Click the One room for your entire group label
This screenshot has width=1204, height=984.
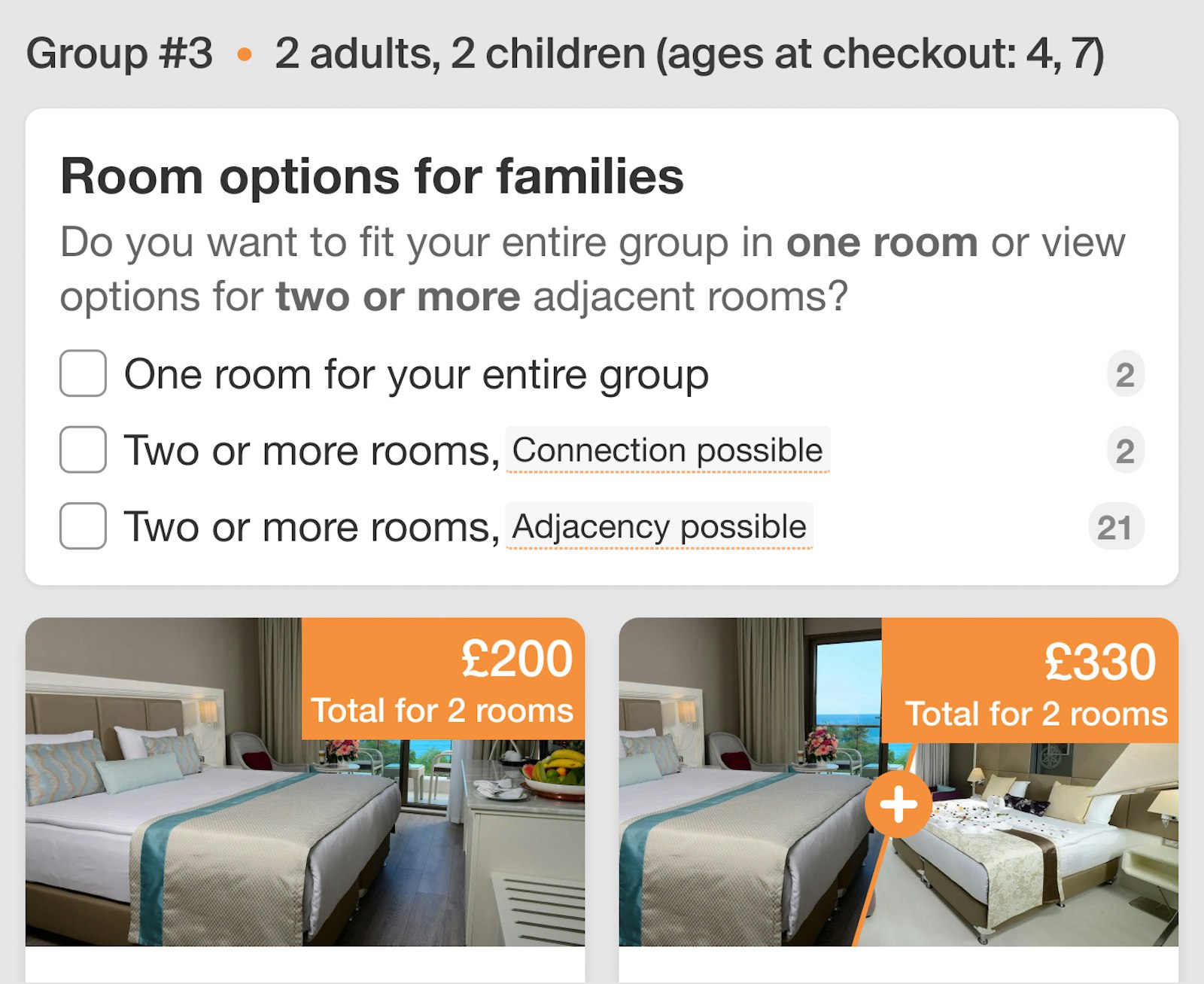click(416, 374)
